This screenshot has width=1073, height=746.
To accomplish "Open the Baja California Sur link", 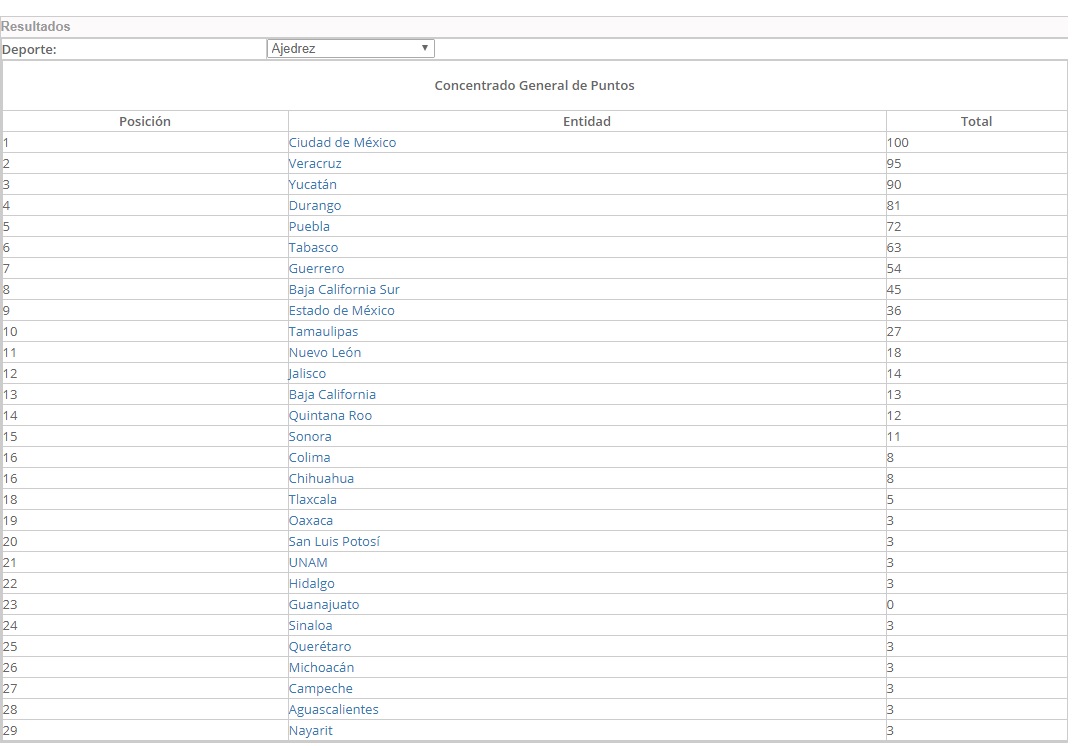I will [344, 290].
